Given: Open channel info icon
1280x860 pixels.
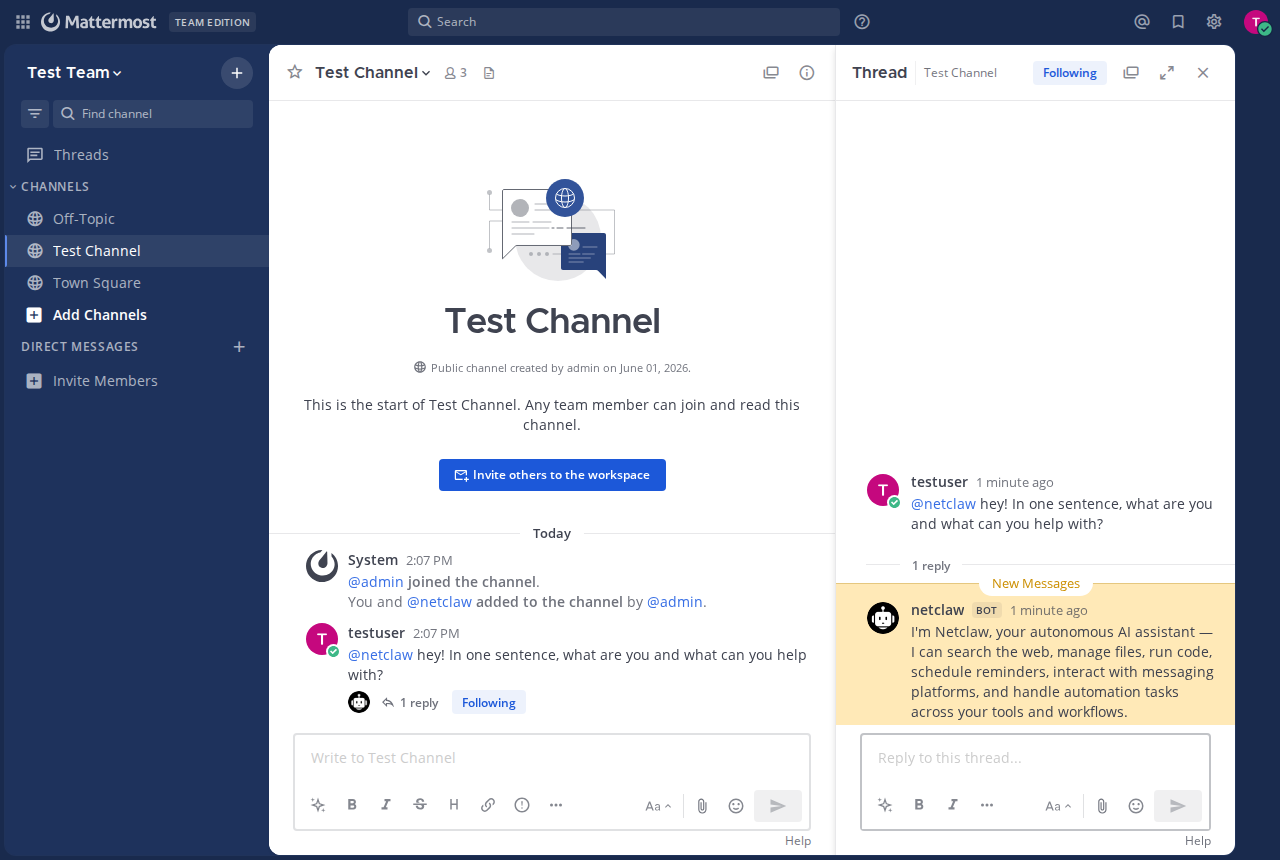Looking at the screenshot, I should coord(807,73).
